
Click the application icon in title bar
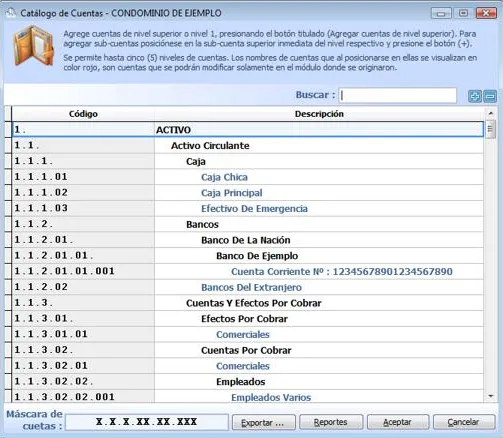(x=11, y=13)
